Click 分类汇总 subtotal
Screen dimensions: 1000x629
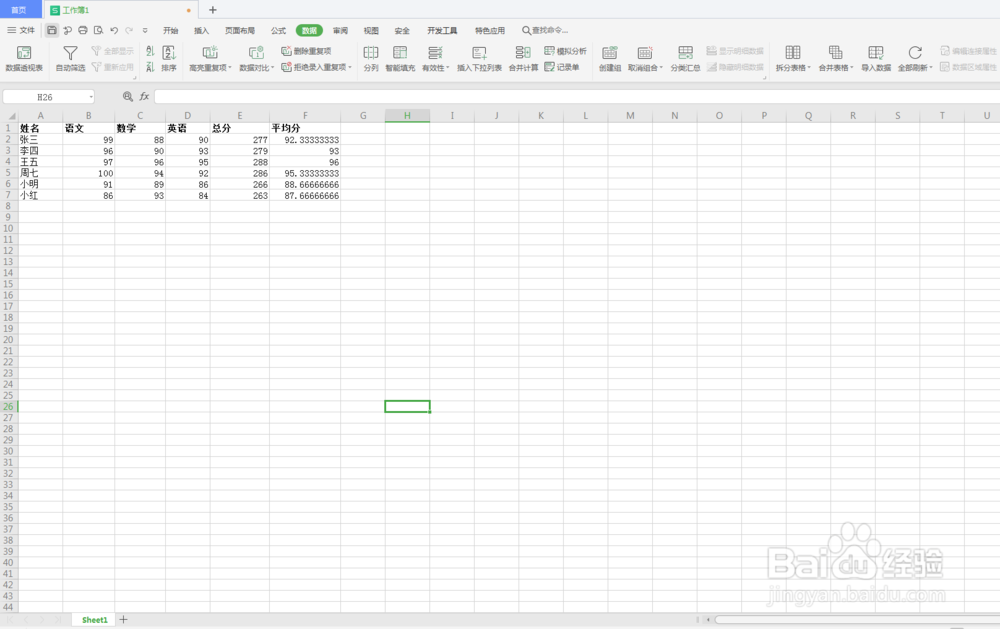click(685, 58)
